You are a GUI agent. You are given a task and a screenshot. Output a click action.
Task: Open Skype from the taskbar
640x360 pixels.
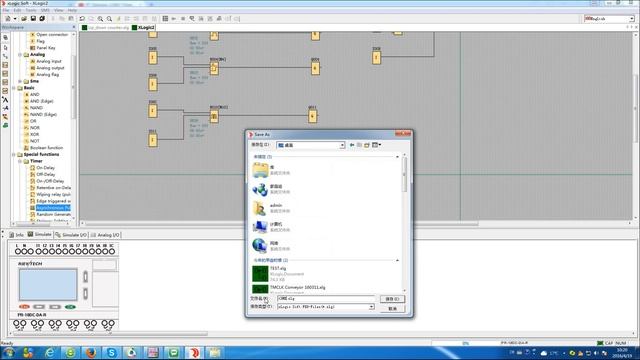[x=111, y=353]
